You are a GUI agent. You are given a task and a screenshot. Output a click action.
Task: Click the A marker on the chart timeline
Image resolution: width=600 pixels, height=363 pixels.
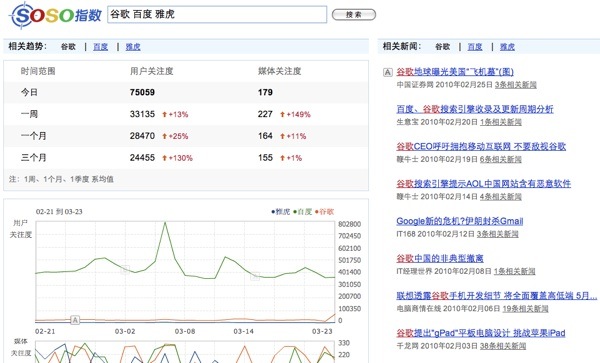tap(75, 320)
